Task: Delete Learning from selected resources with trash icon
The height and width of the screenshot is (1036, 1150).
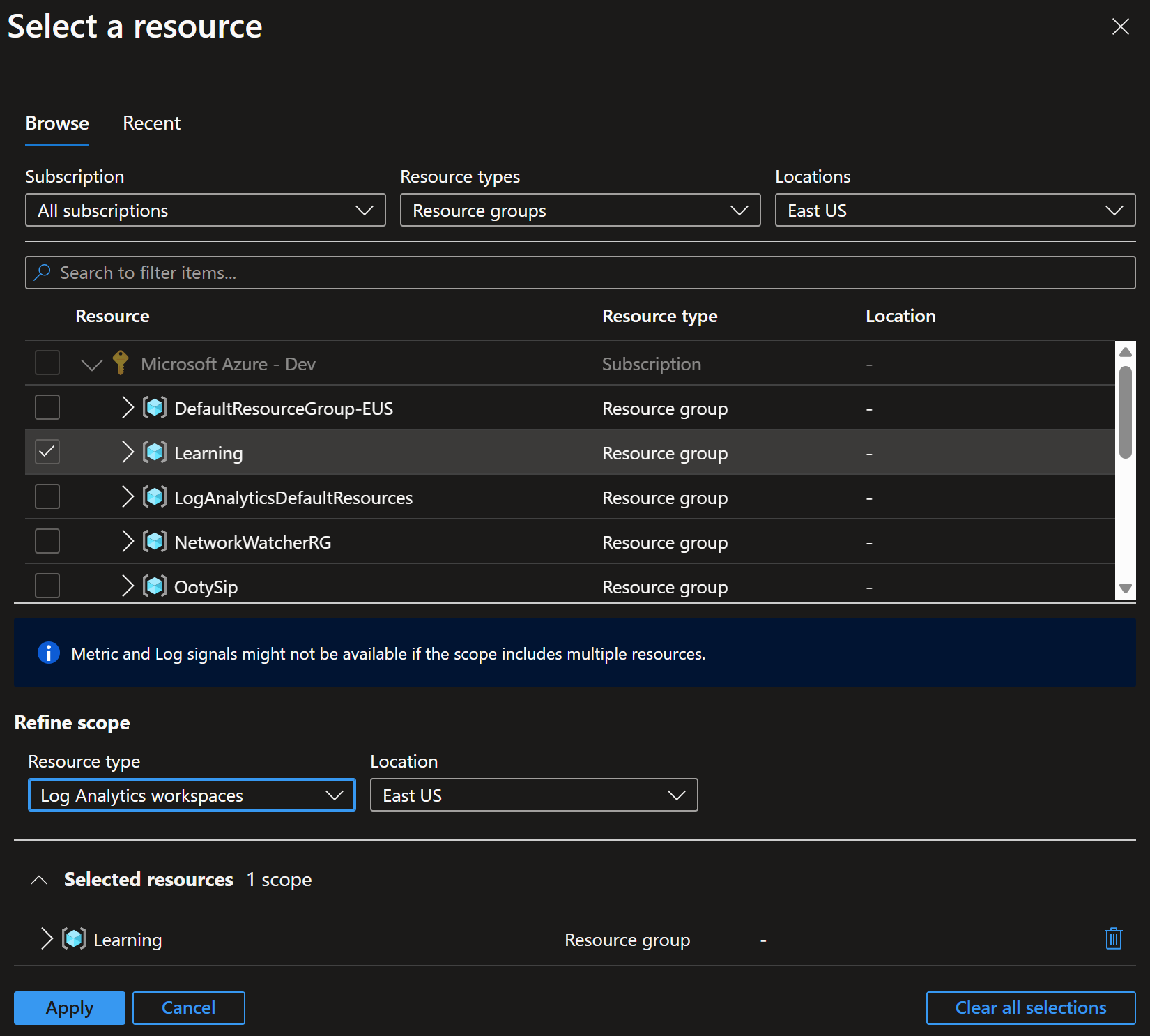Action: point(1114,938)
